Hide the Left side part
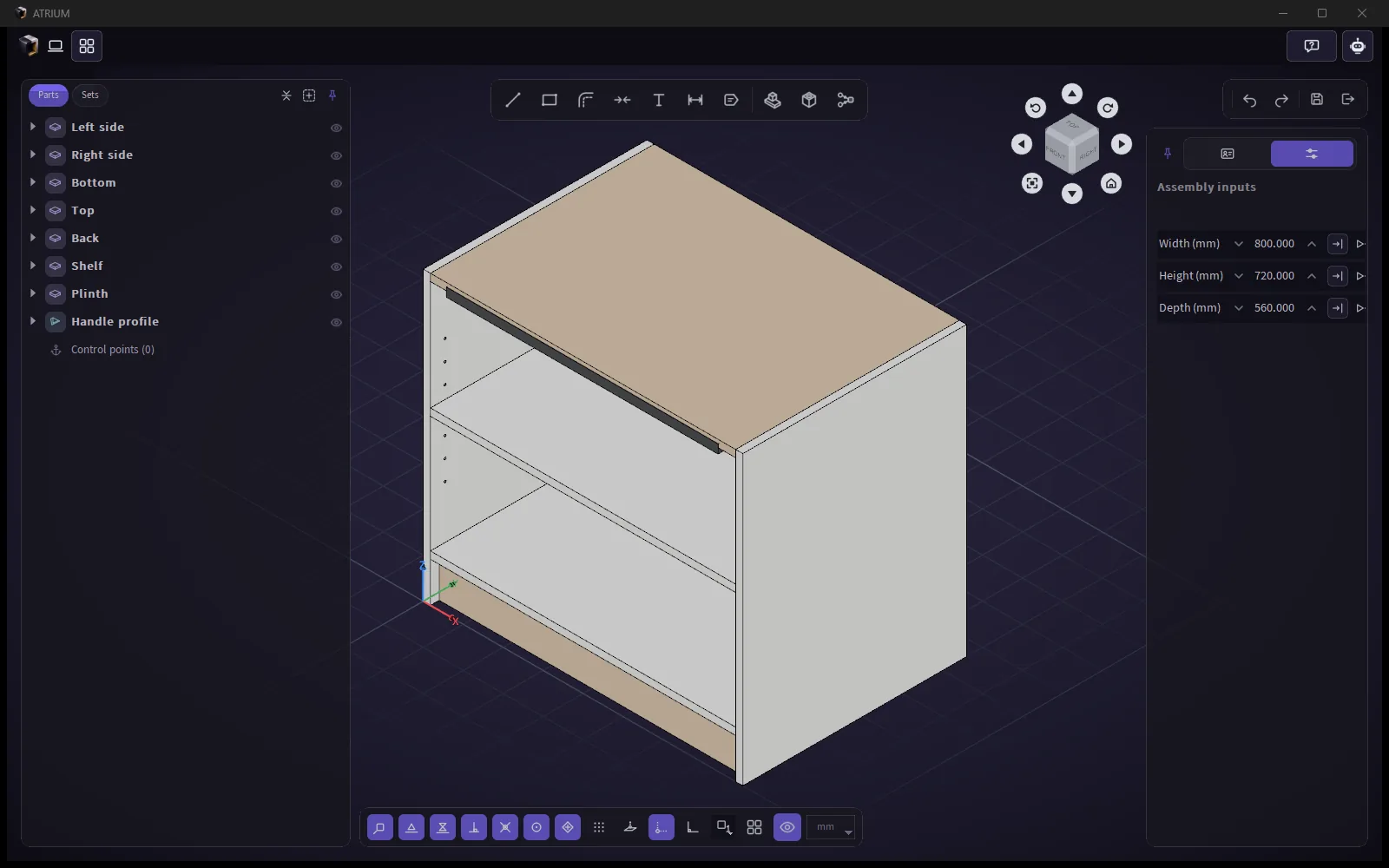This screenshot has height=868, width=1389. coord(336,128)
